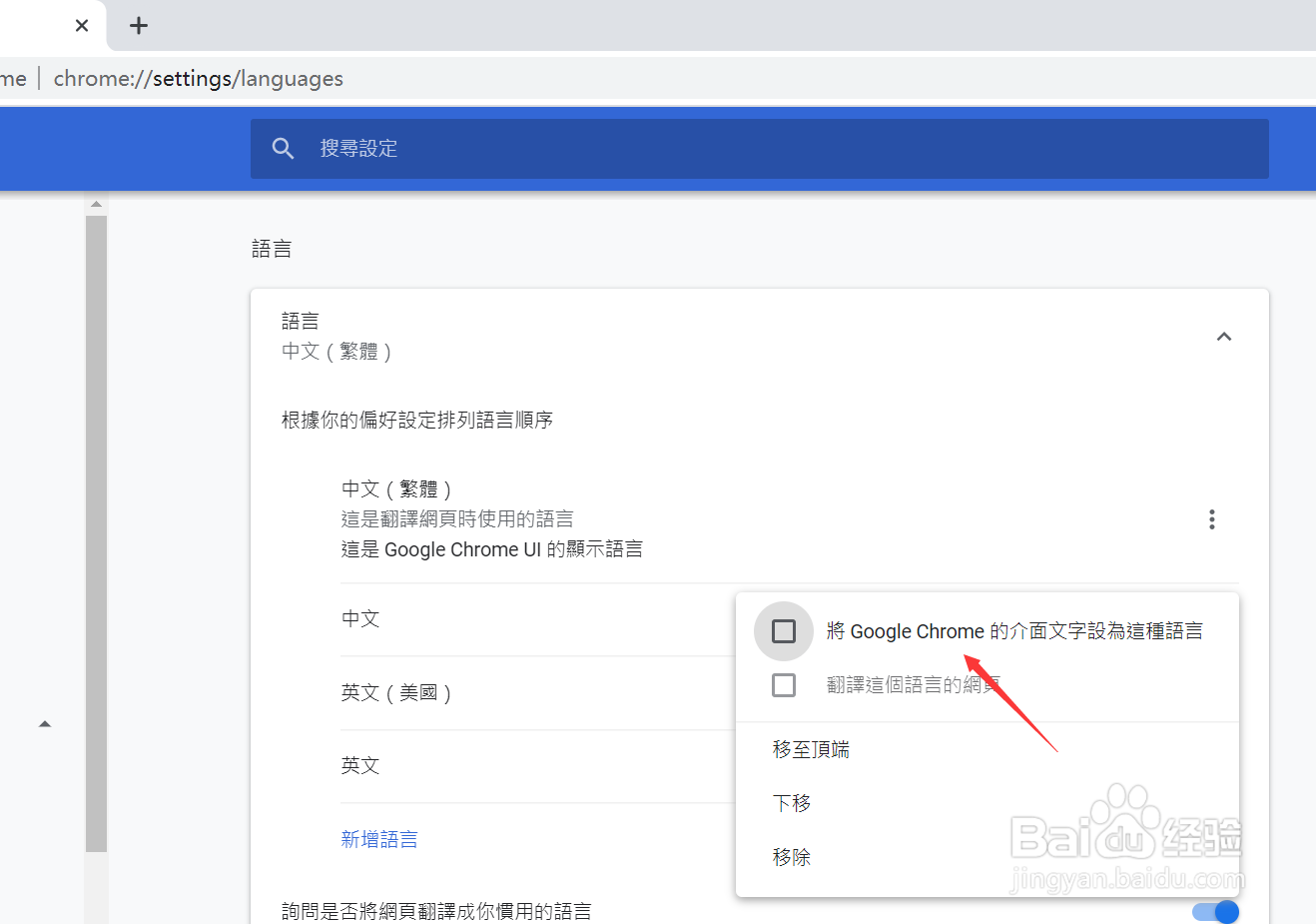Disable 詢問是否將網頁翻譯成你慣用的語言 toggle
The height and width of the screenshot is (924, 1316).
(x=1214, y=911)
